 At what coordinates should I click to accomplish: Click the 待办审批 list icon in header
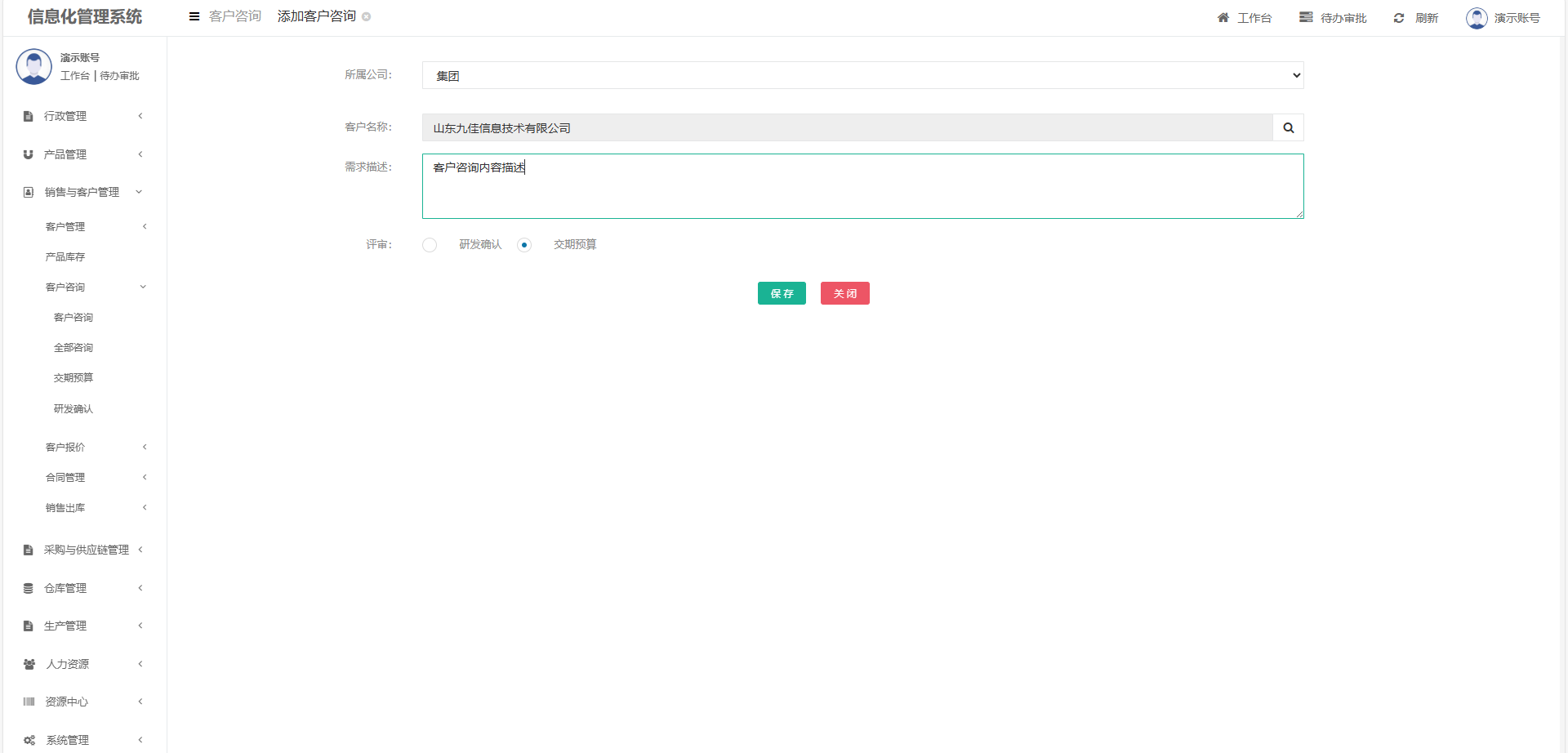click(x=1306, y=18)
